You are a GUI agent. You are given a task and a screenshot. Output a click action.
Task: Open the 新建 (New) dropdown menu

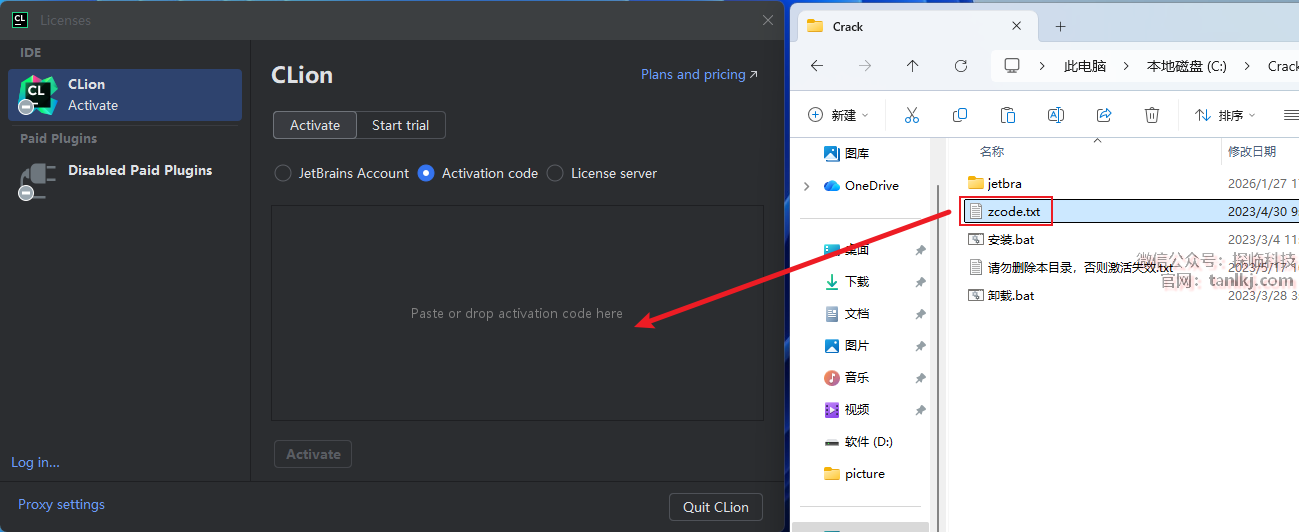click(x=838, y=115)
